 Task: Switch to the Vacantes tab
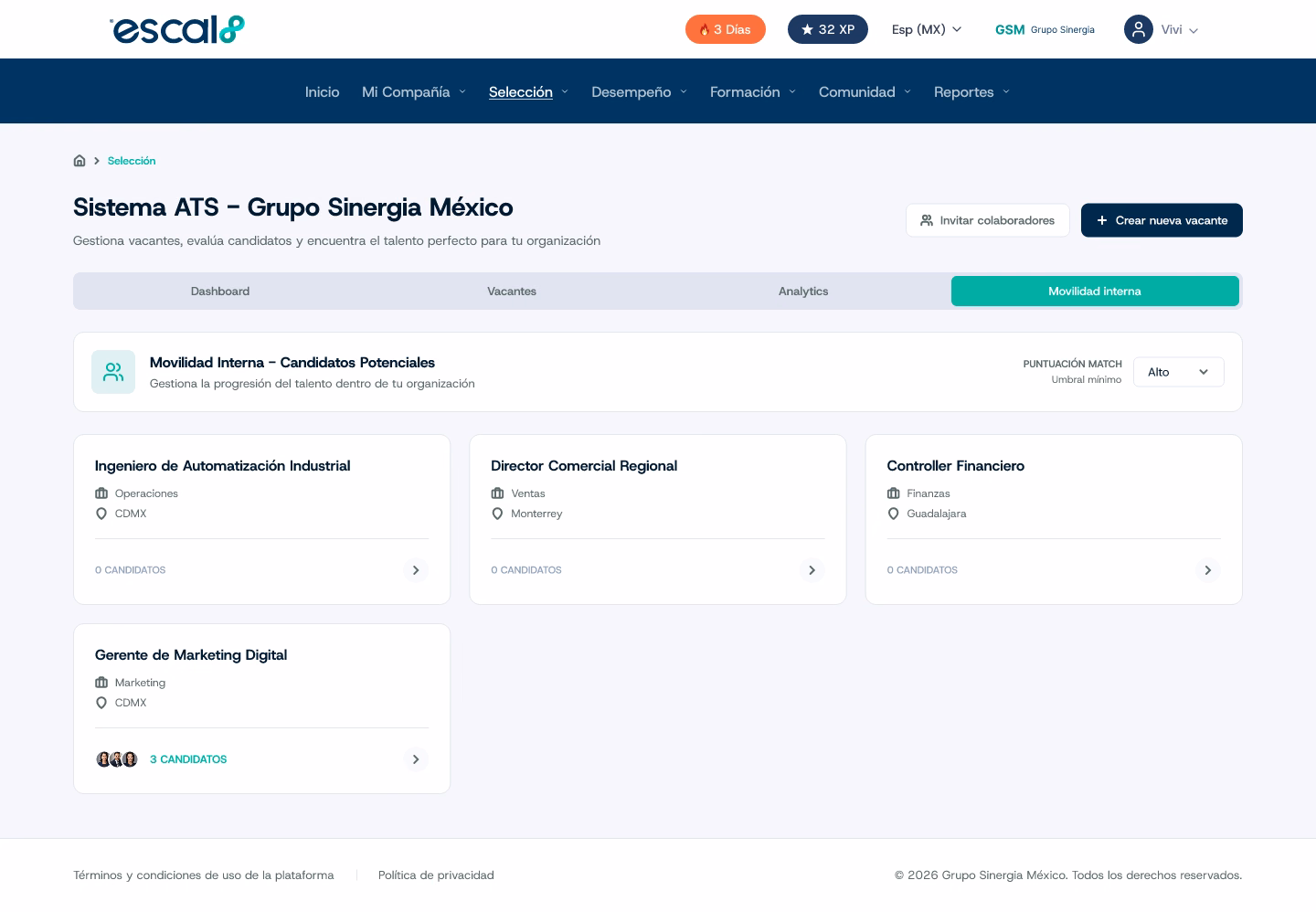[x=512, y=292]
